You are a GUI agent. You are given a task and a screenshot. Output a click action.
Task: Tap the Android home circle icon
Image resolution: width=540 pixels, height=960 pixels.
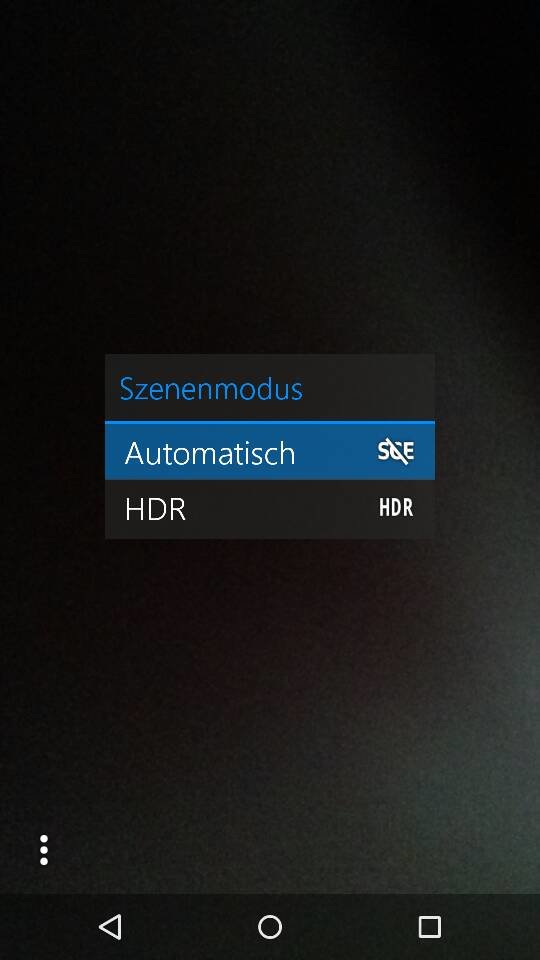(x=270, y=927)
